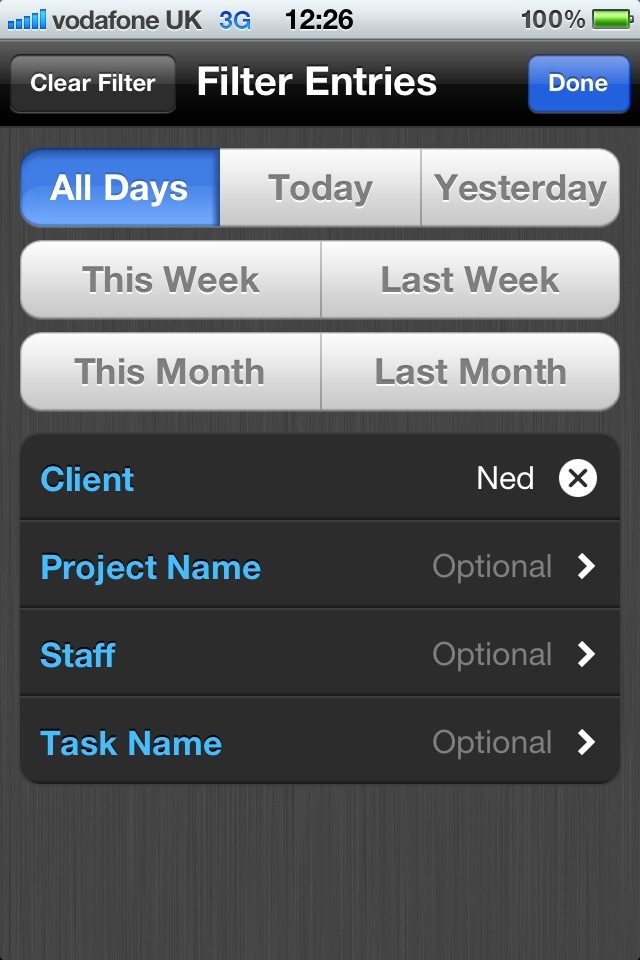Expand the Task Name chevron arrow

coord(586,742)
